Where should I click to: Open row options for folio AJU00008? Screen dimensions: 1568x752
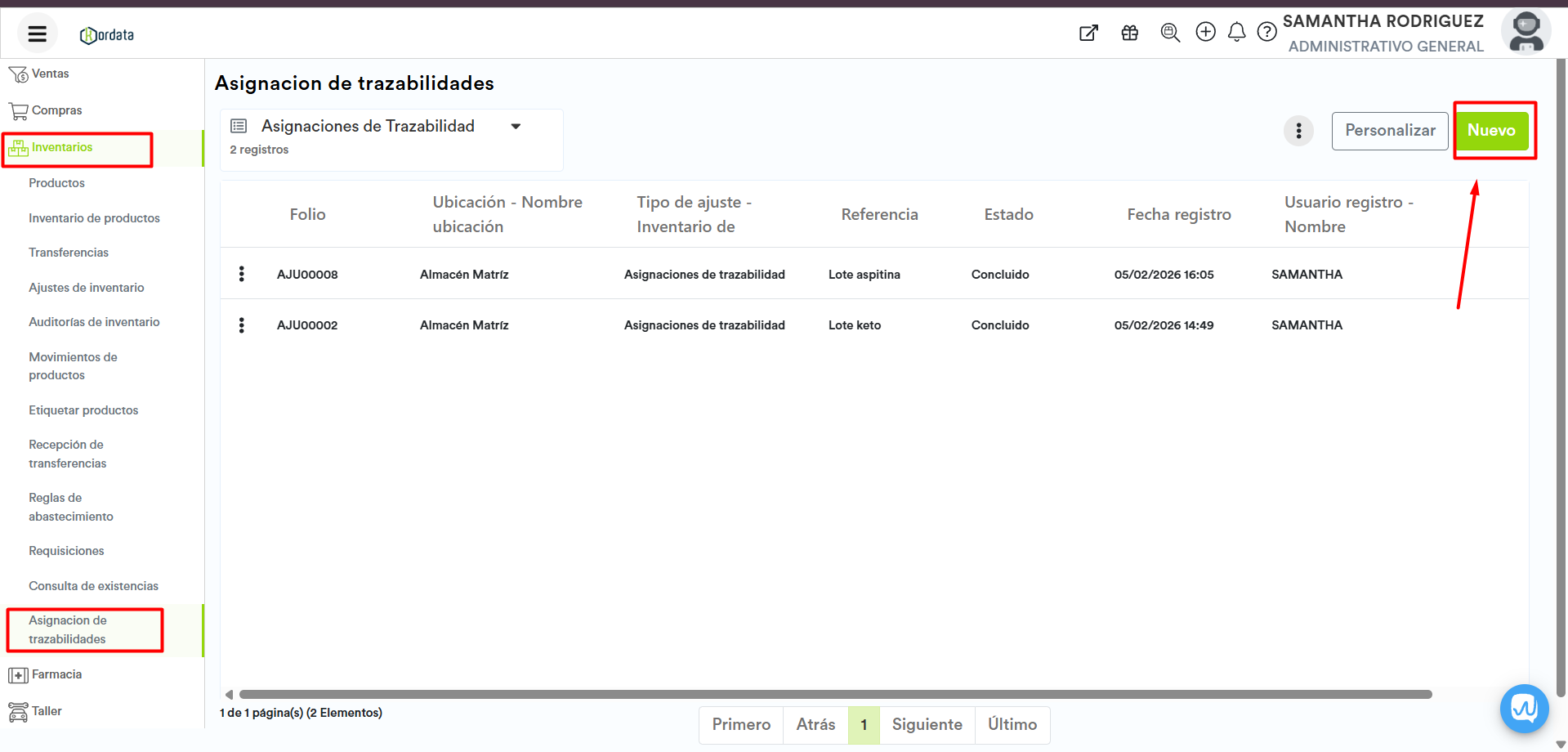pyautogui.click(x=241, y=274)
